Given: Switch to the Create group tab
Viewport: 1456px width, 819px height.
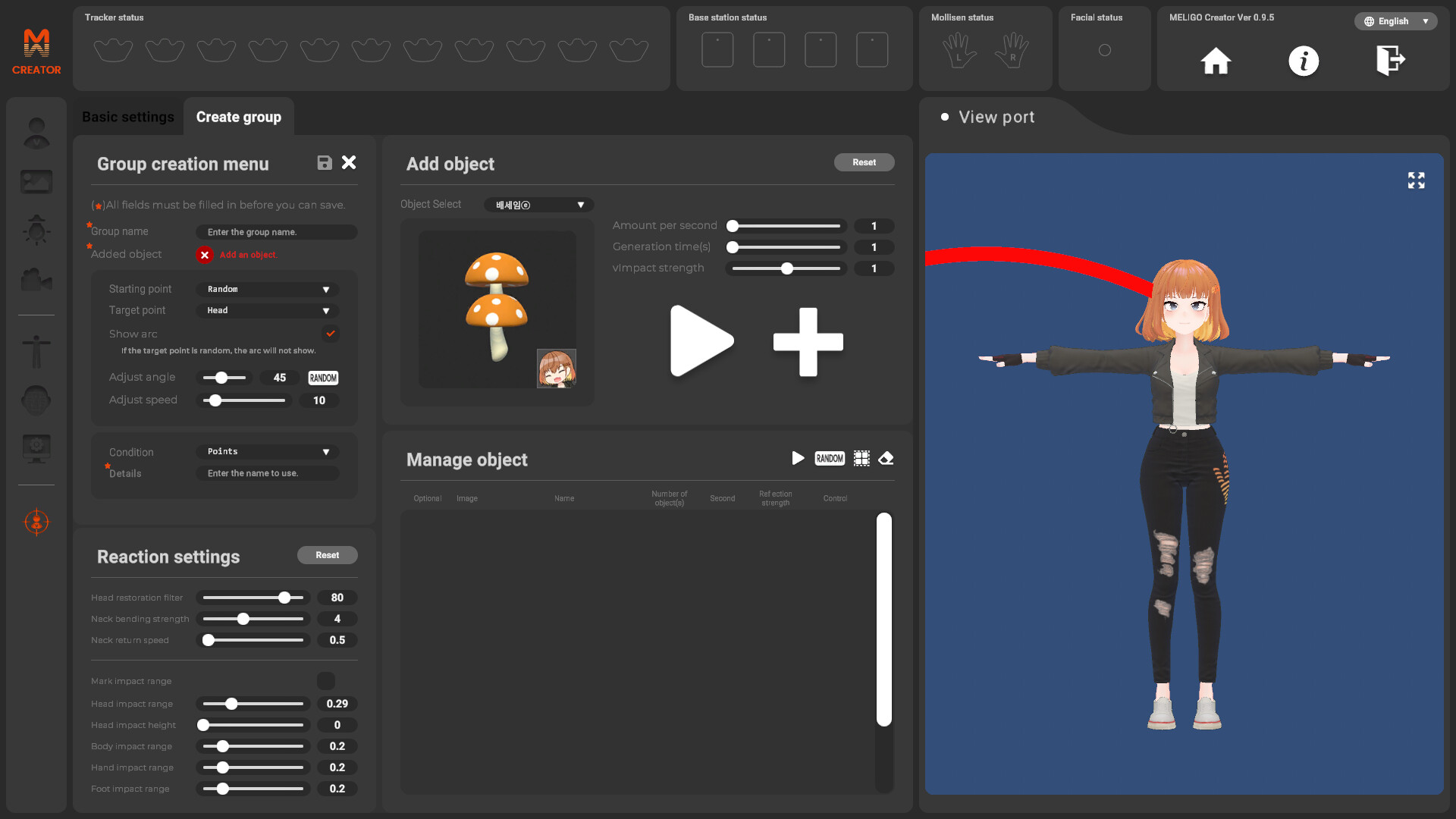Looking at the screenshot, I should (x=239, y=117).
